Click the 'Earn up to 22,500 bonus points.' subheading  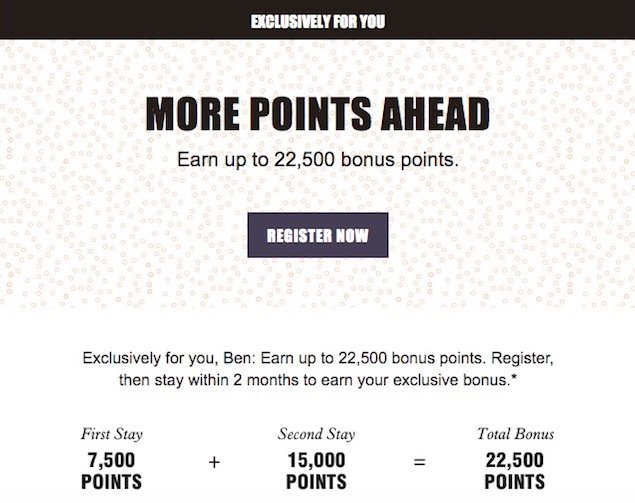click(x=318, y=160)
